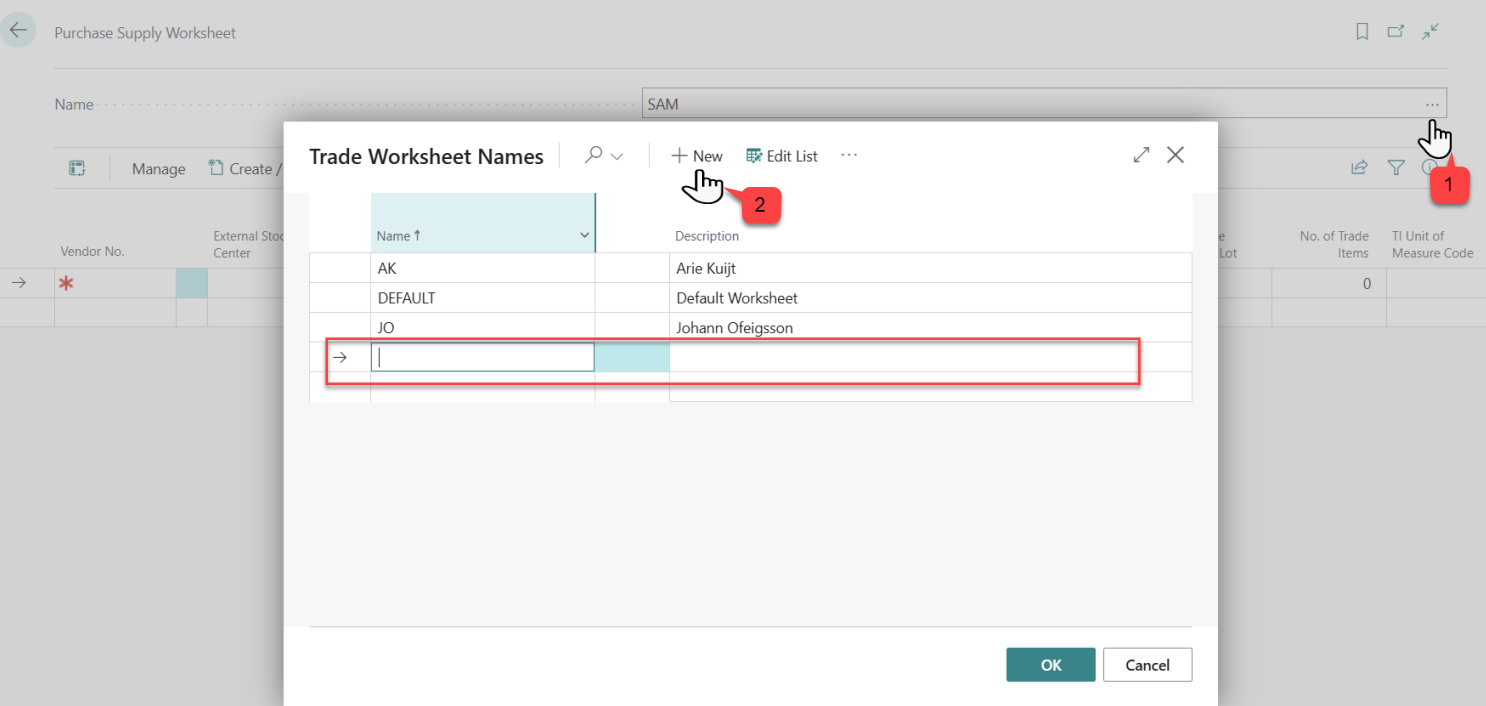Open search dropdown in dialog header
1486x706 pixels.
(604, 156)
